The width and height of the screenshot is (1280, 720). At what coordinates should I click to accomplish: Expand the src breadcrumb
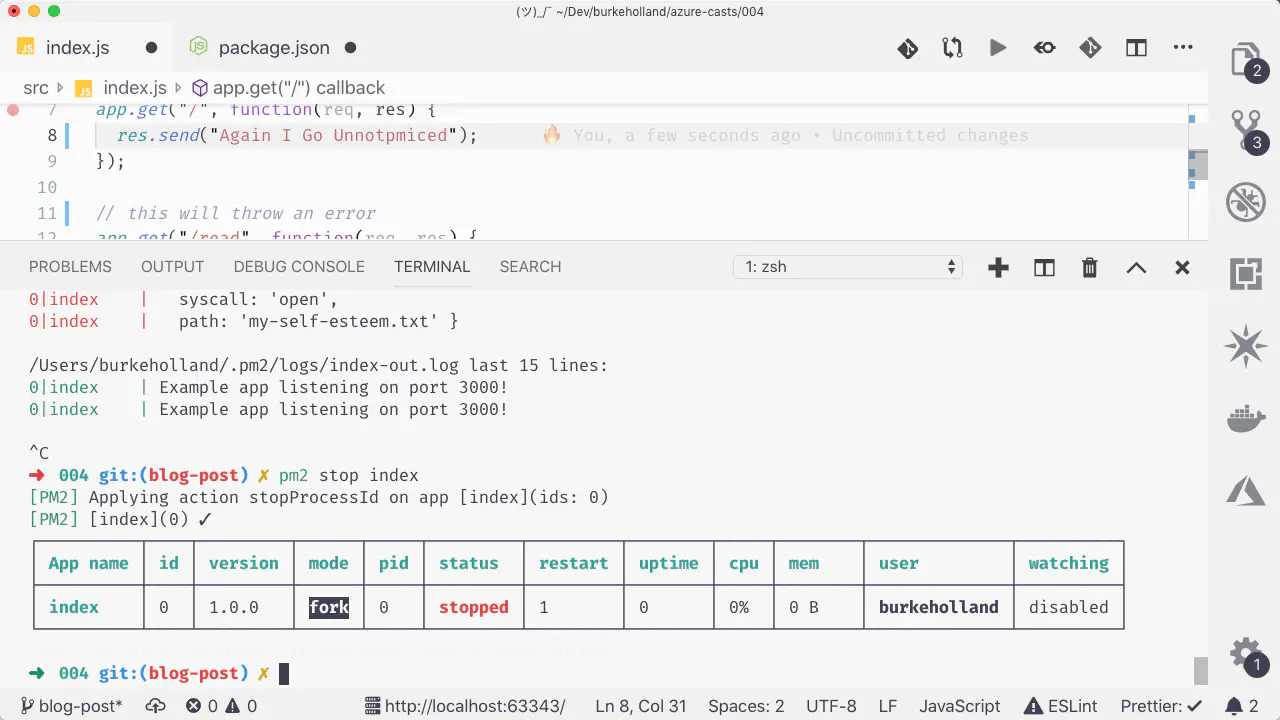36,88
